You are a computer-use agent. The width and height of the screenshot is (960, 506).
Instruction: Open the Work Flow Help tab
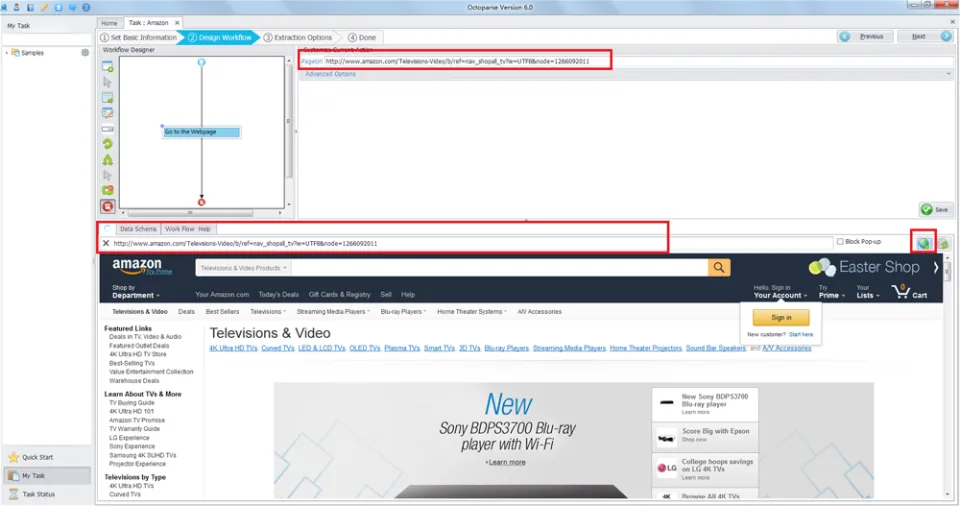point(187,229)
